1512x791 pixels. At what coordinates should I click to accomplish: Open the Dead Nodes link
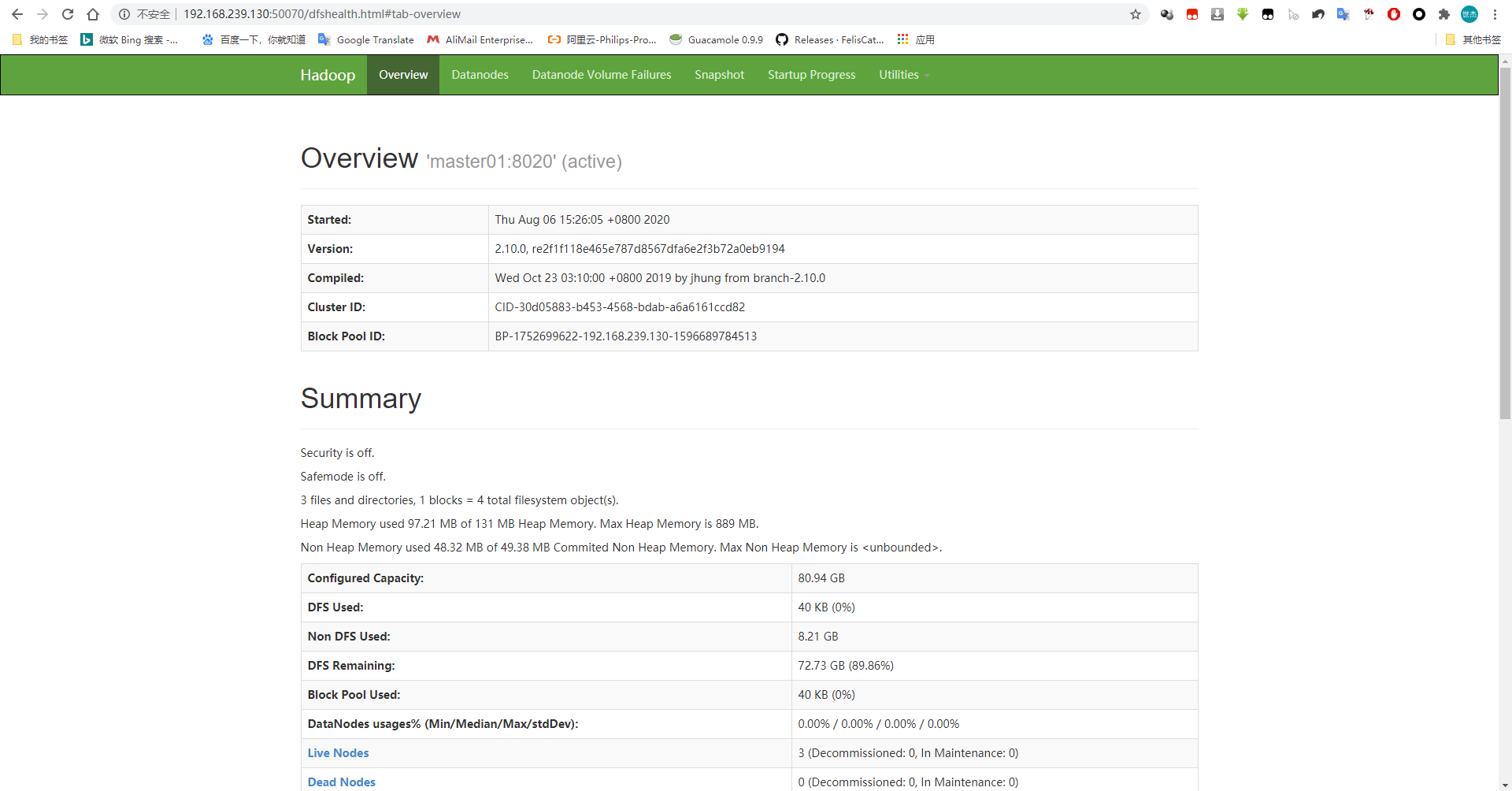tap(341, 782)
